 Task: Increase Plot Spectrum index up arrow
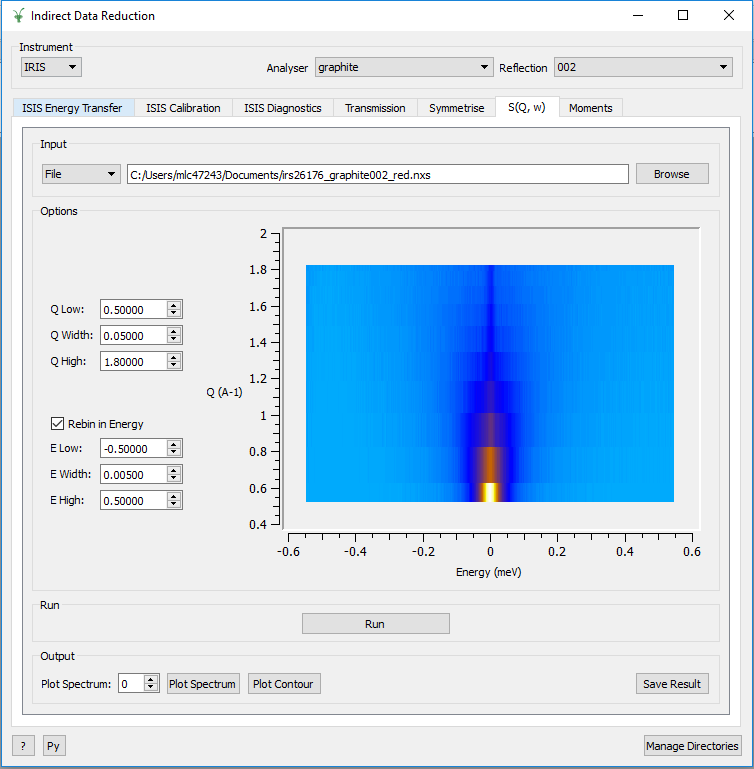[151, 679]
